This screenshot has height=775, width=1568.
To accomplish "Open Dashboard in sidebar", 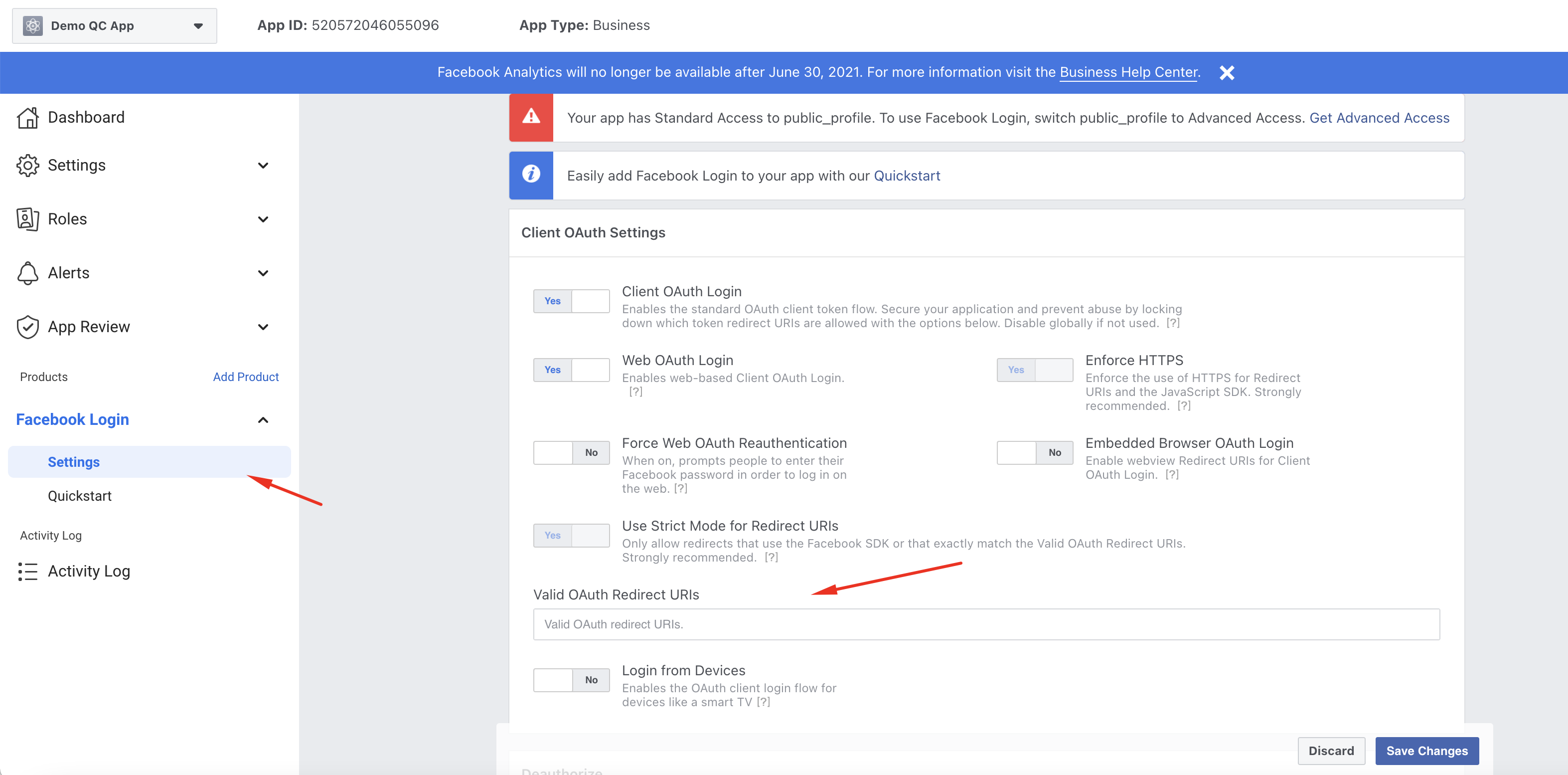I will point(86,118).
